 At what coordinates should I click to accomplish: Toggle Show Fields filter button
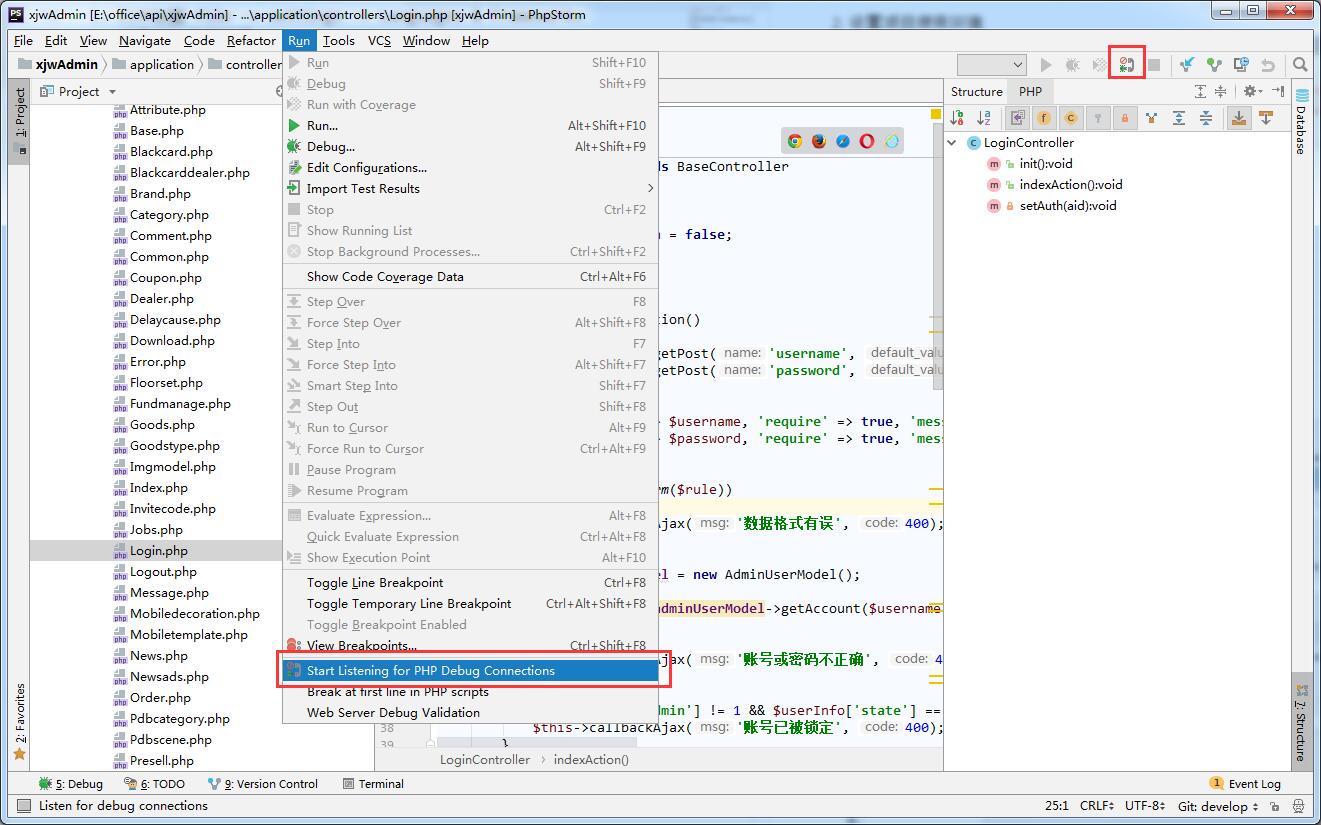(1044, 118)
